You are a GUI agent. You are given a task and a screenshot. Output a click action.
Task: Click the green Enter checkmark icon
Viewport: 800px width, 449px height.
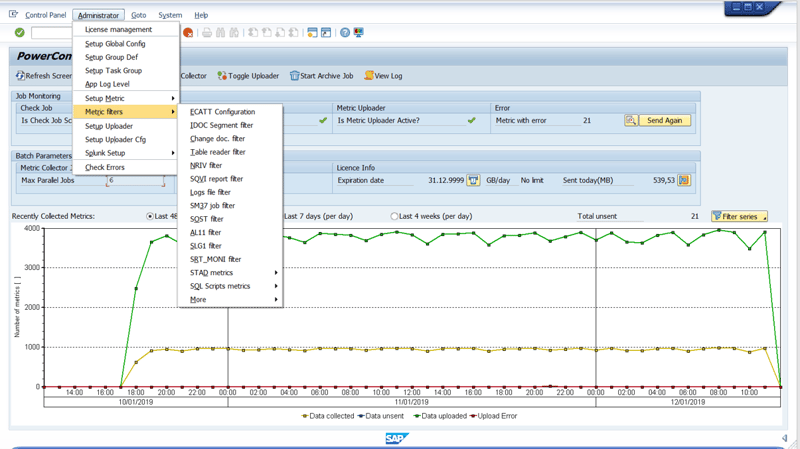tap(19, 33)
